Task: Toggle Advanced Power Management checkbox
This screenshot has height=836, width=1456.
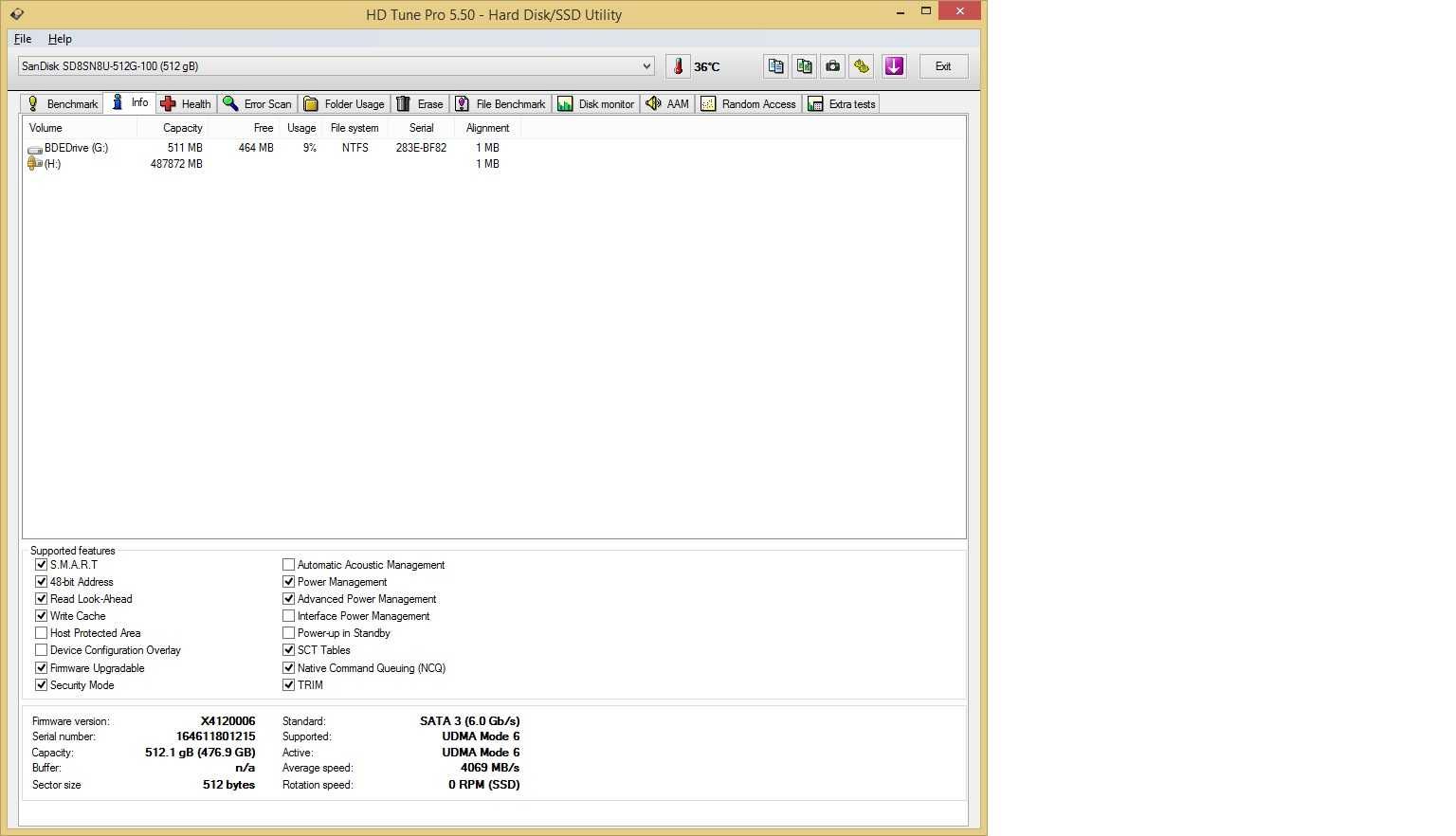Action: (288, 599)
